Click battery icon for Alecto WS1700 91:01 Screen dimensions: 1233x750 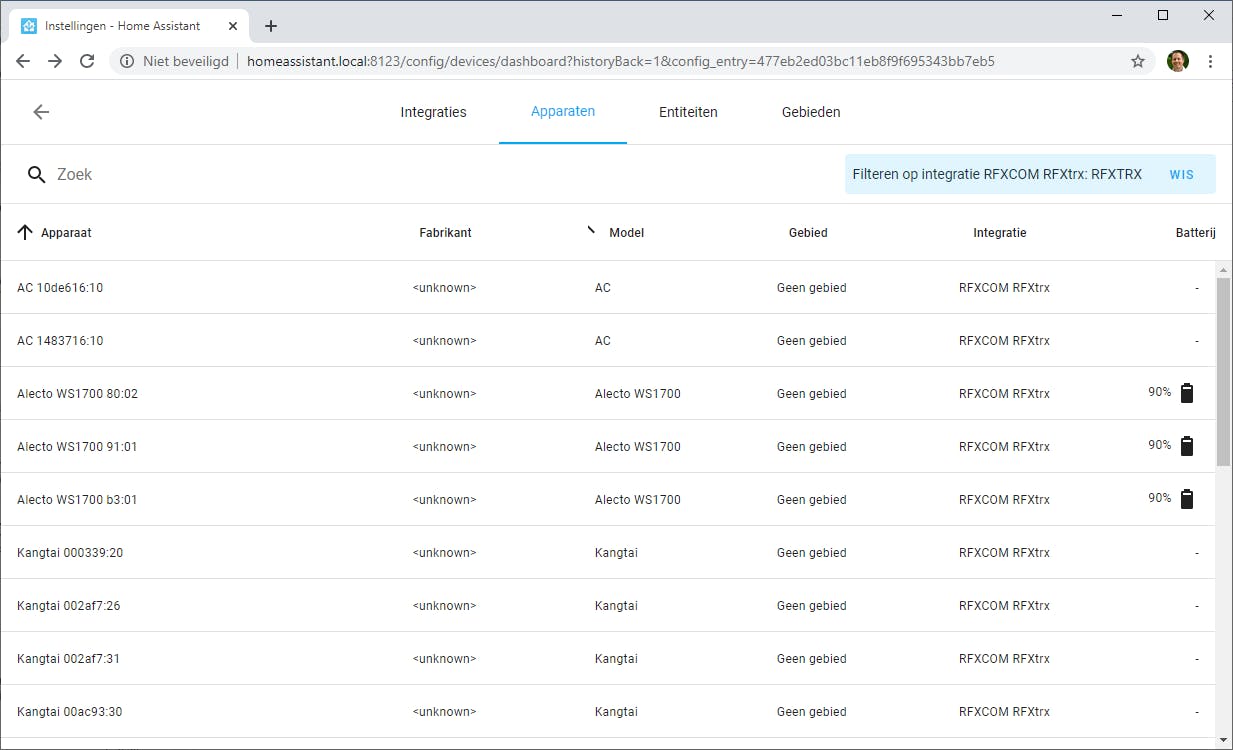pos(1187,446)
